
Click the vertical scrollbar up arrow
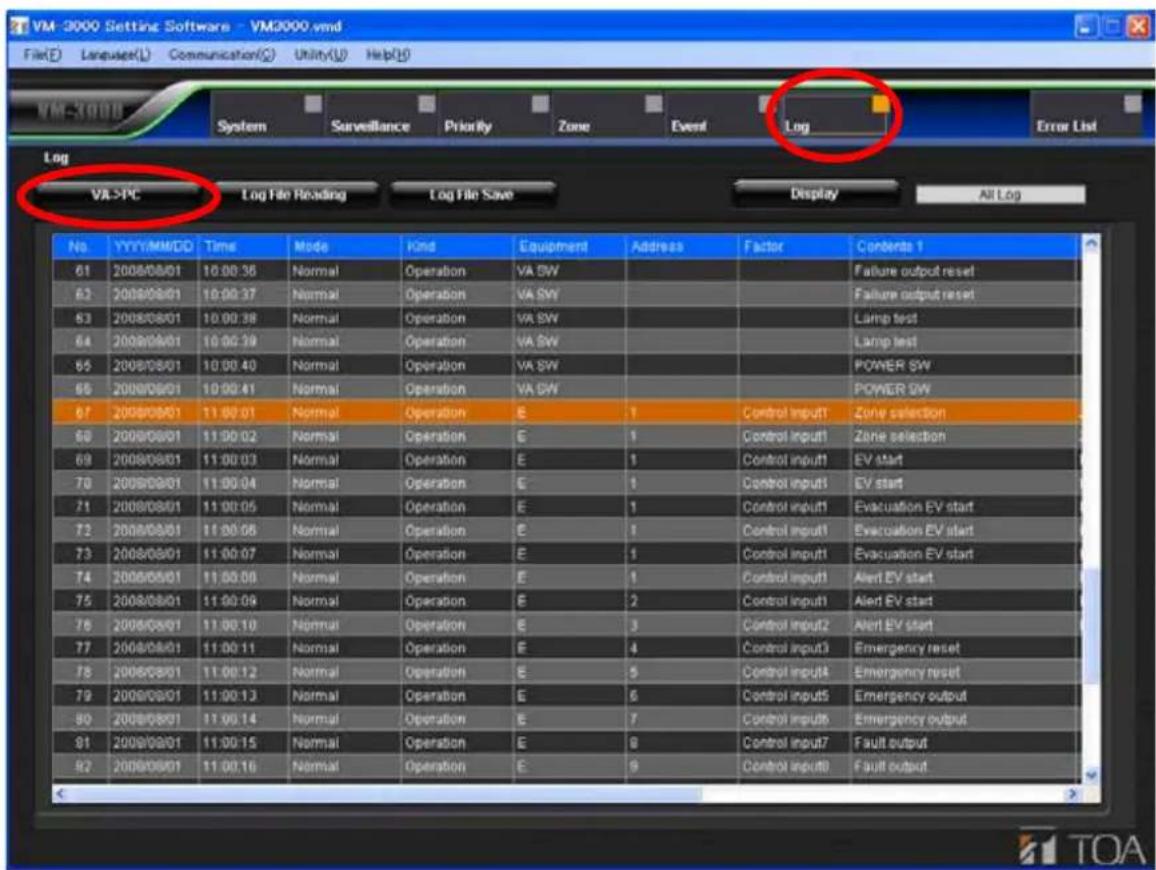coord(1091,245)
